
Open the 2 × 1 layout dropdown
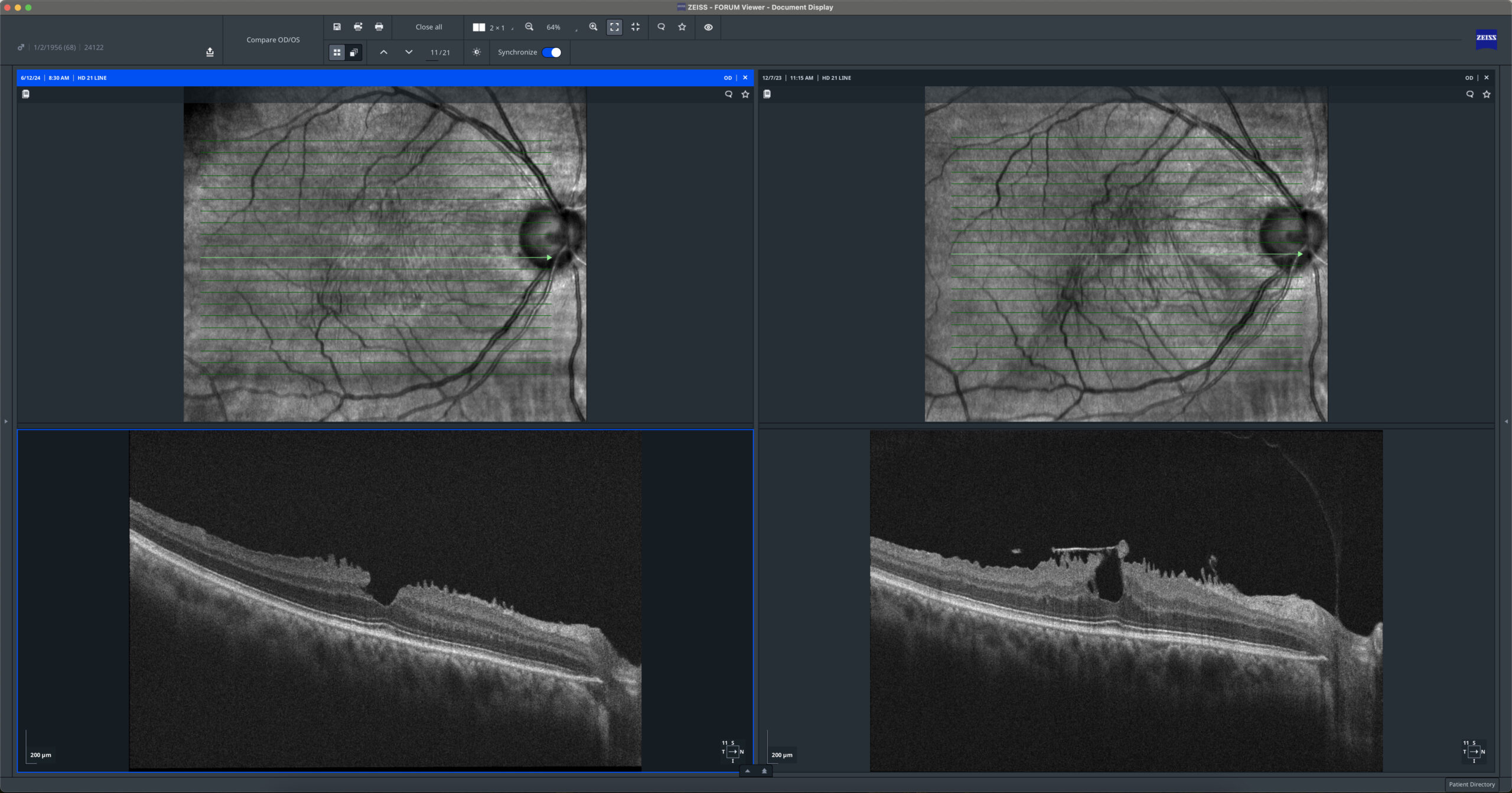click(493, 27)
